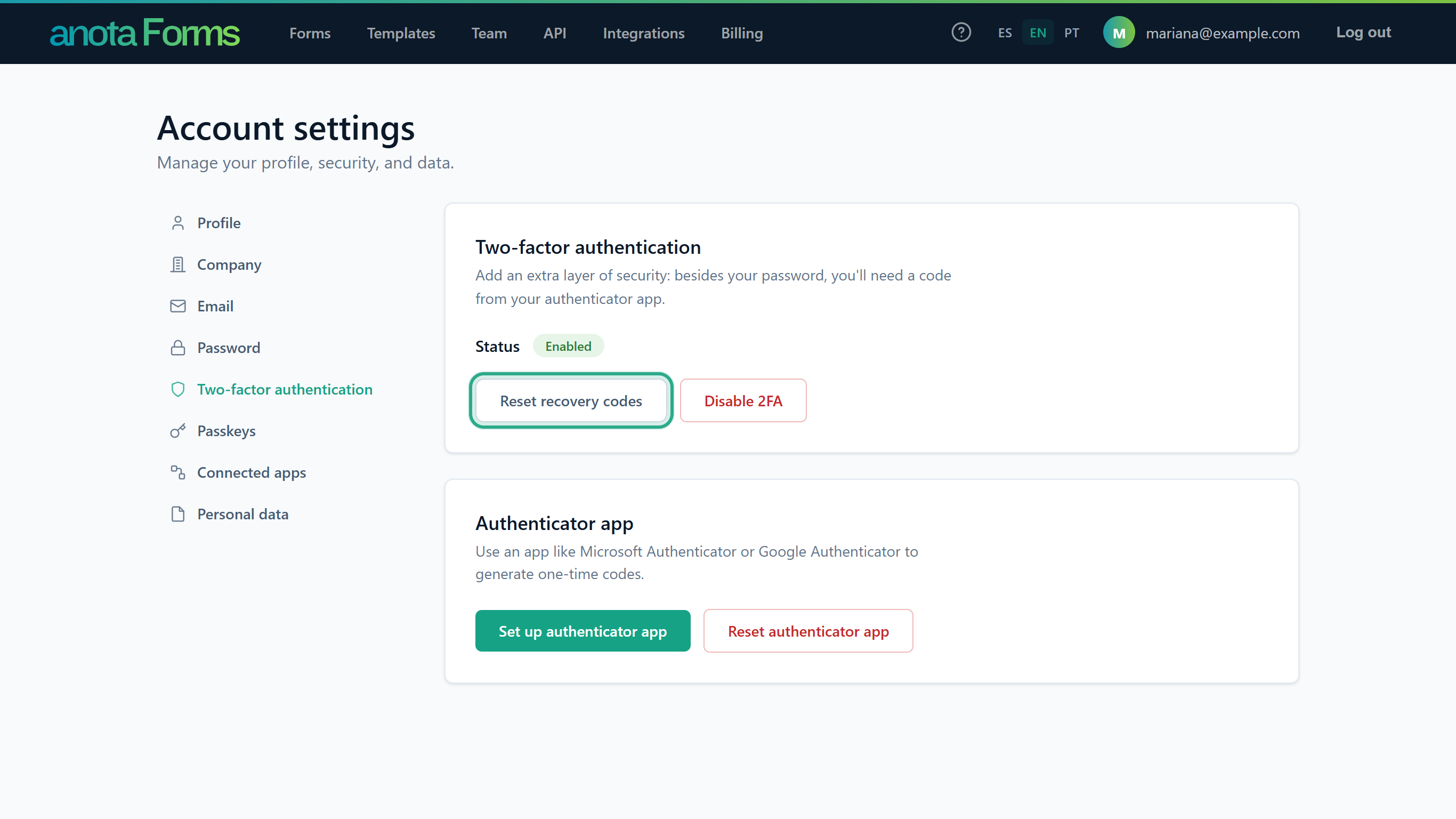Click the Connected apps icon

[x=177, y=472]
